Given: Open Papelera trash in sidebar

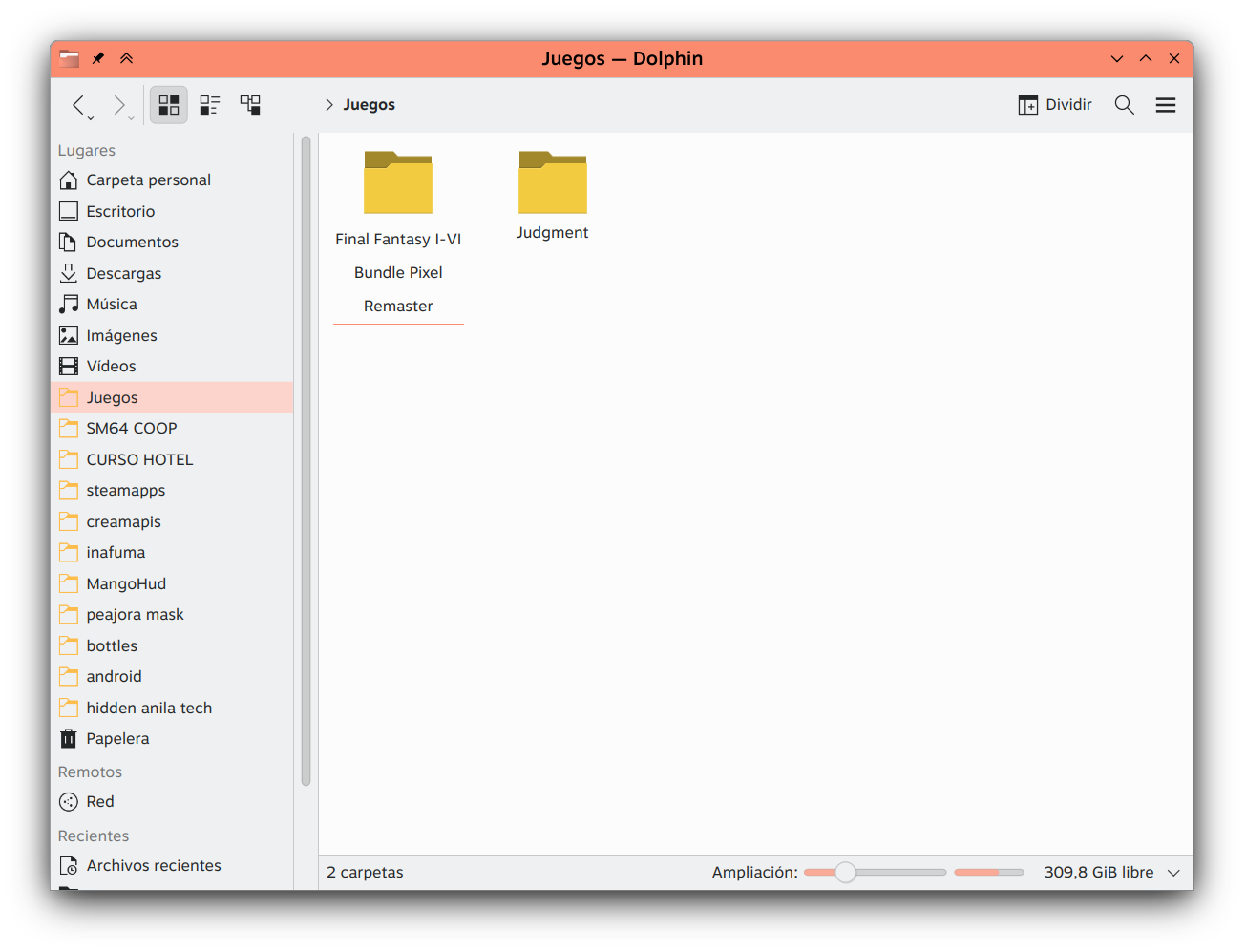Looking at the screenshot, I should pos(172,739).
